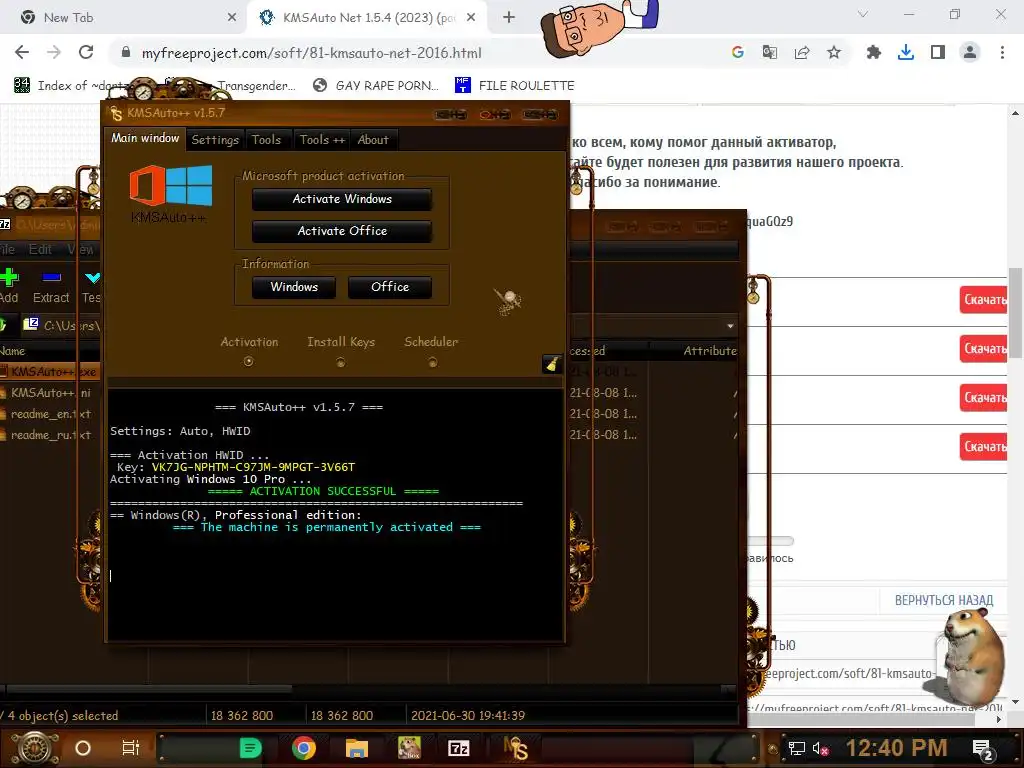1024x768 pixels.
Task: Click the KMSAuto icon on the taskbar
Action: (x=515, y=748)
